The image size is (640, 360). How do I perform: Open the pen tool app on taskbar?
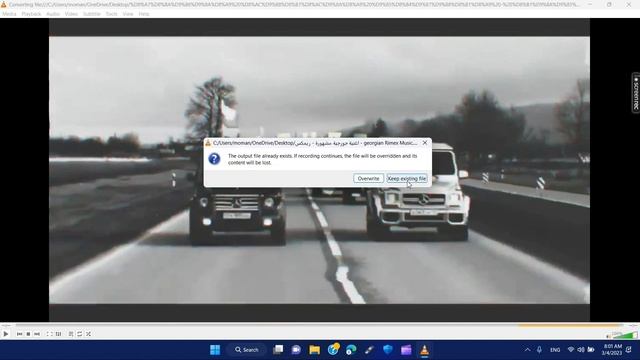click(369, 350)
